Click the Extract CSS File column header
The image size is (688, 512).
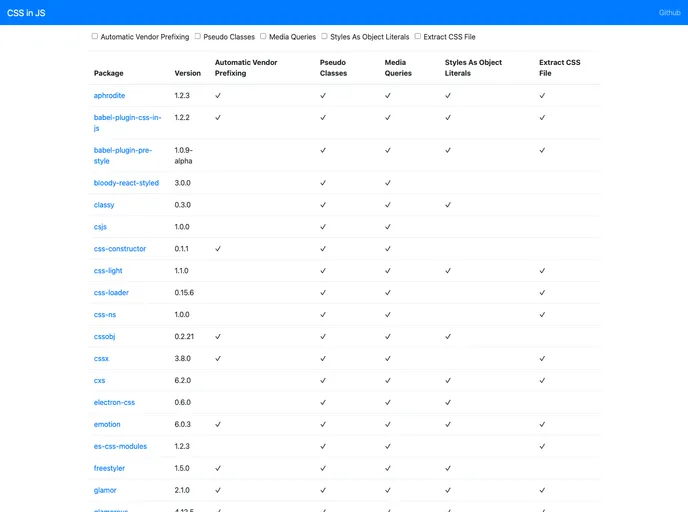(x=559, y=68)
